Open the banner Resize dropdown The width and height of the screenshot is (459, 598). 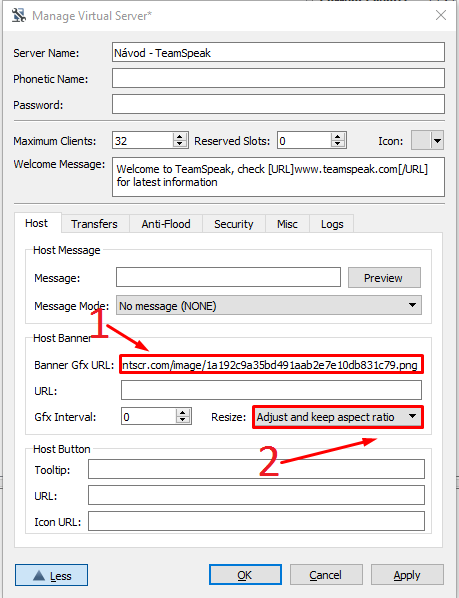pyautogui.click(x=338, y=417)
